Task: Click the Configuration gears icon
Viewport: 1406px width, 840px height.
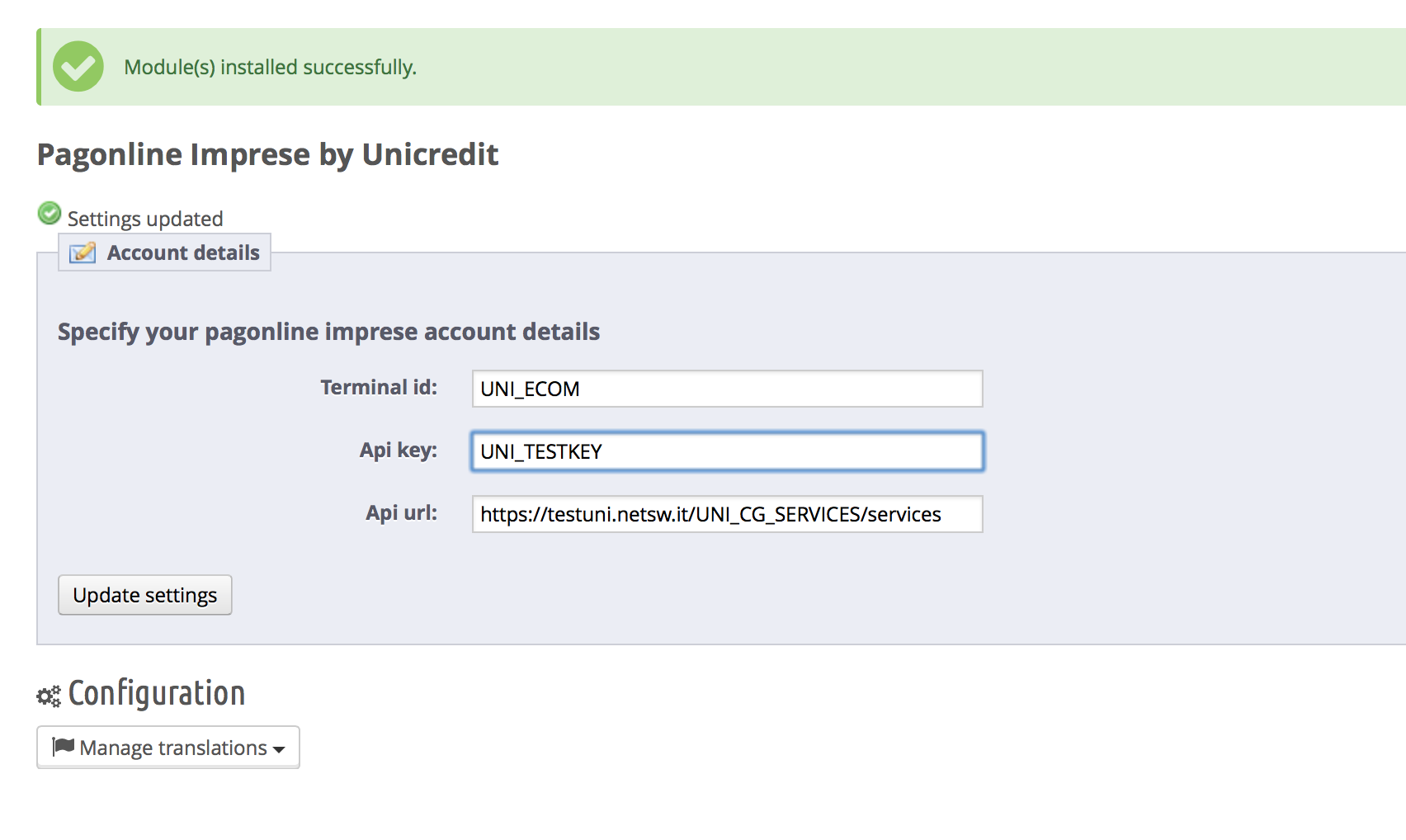Action: [49, 696]
